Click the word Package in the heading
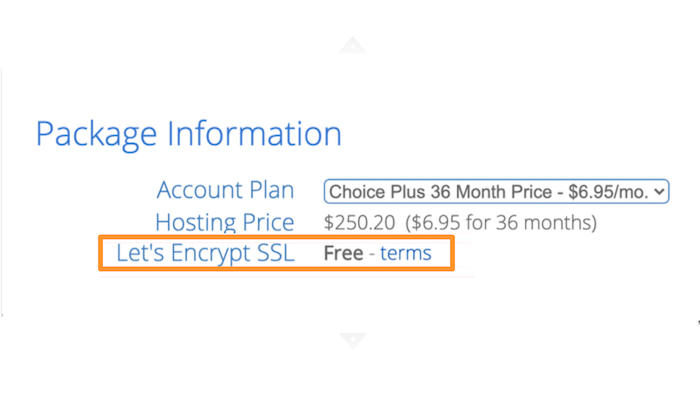 pos(96,134)
